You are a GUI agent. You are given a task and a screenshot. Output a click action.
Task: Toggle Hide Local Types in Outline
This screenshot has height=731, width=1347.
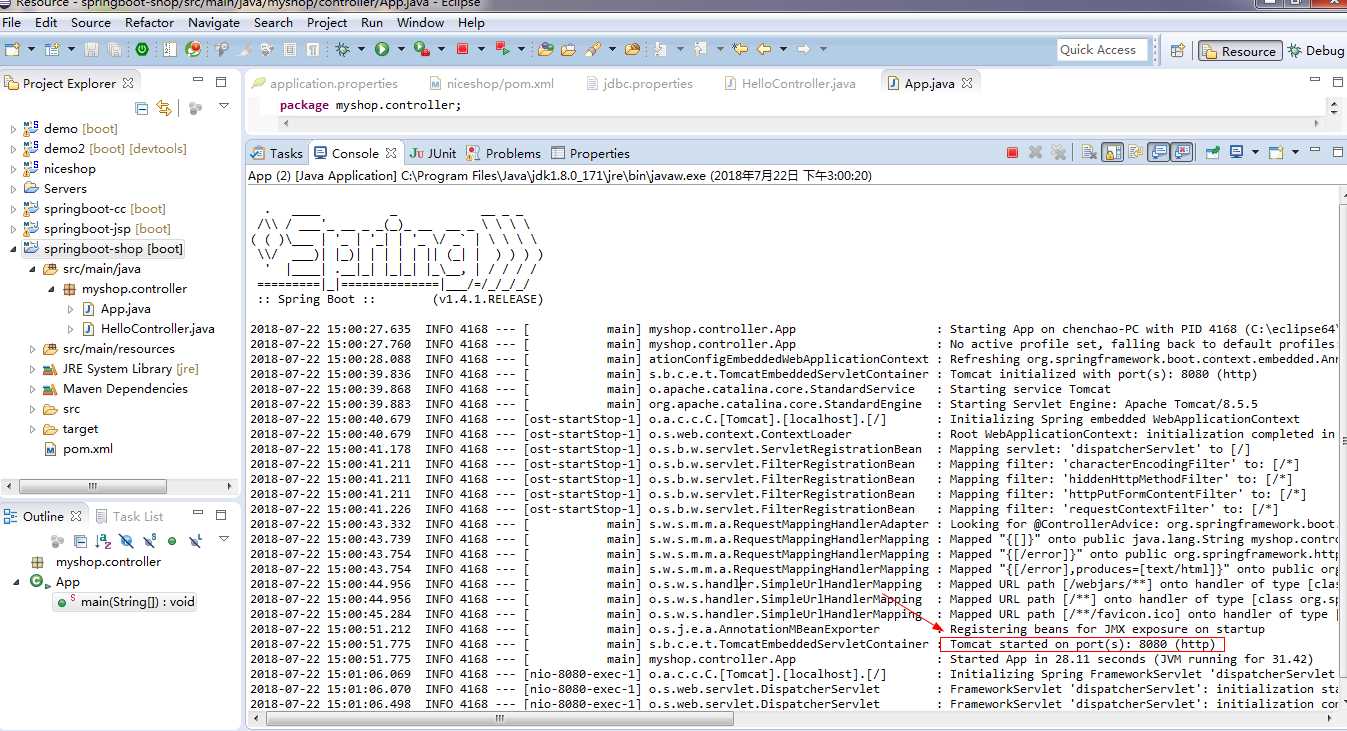tap(195, 541)
